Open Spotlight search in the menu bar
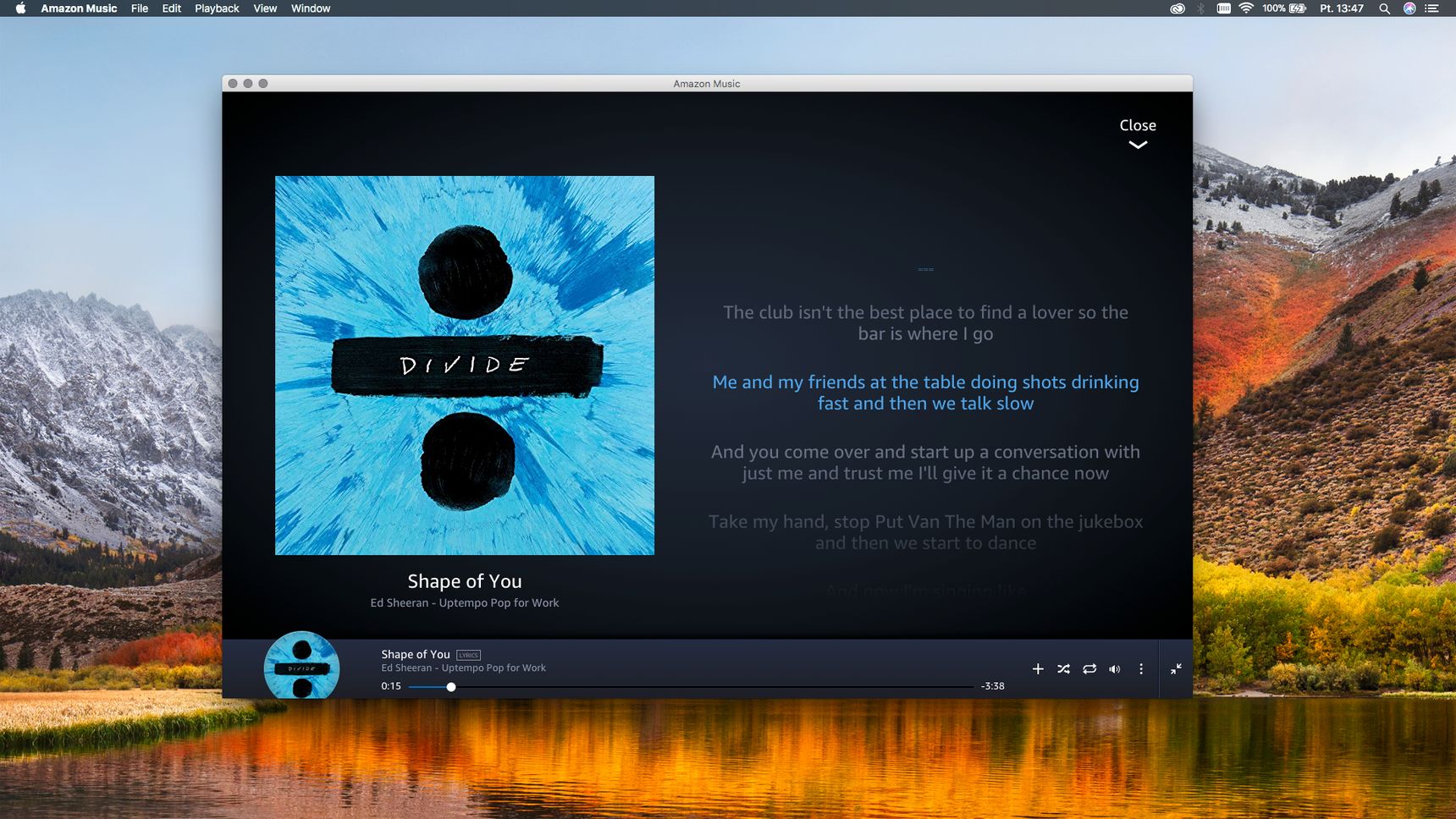The width and height of the screenshot is (1456, 819). [x=1384, y=8]
